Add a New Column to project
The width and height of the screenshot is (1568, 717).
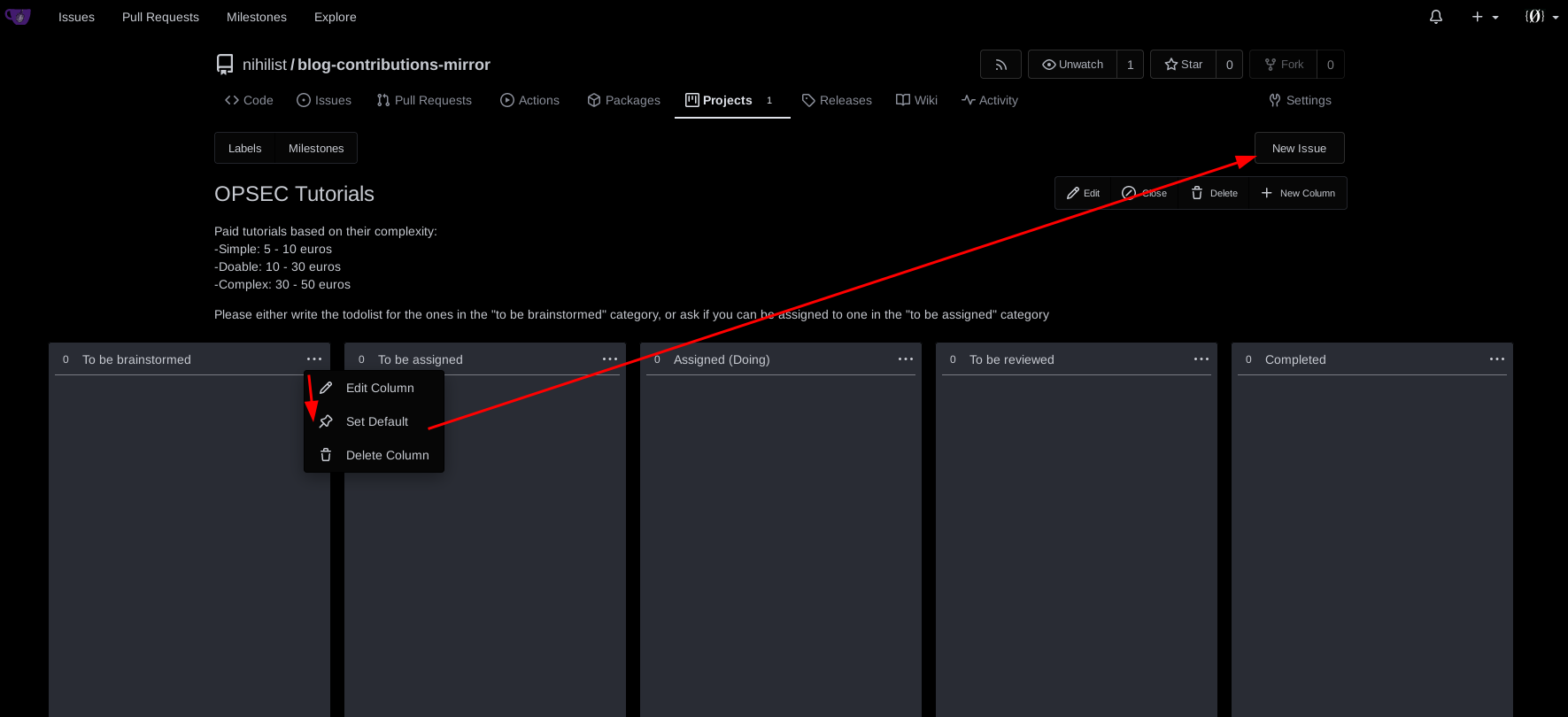(x=1298, y=193)
